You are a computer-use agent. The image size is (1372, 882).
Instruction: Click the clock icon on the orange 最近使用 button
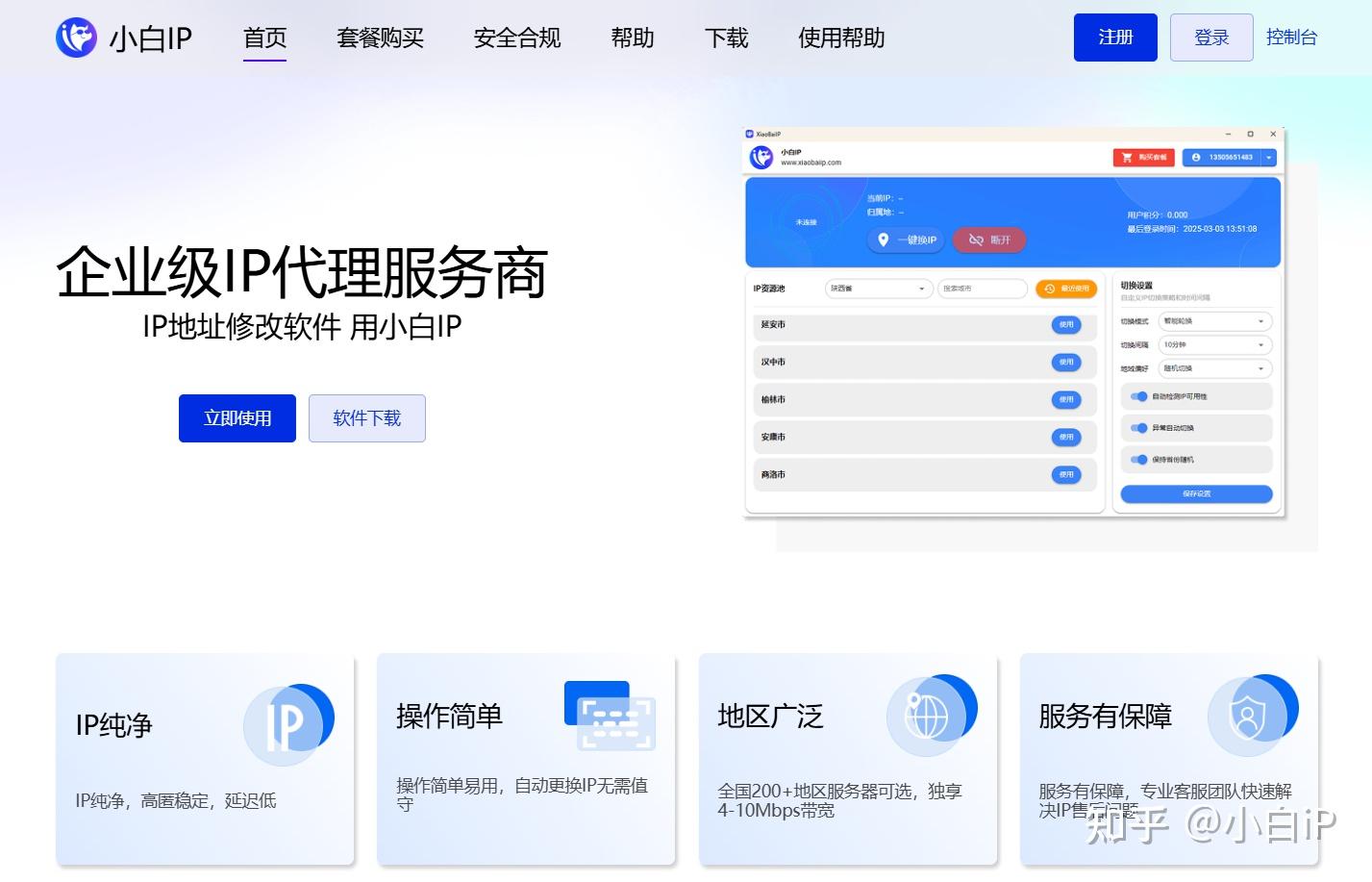pos(1049,289)
